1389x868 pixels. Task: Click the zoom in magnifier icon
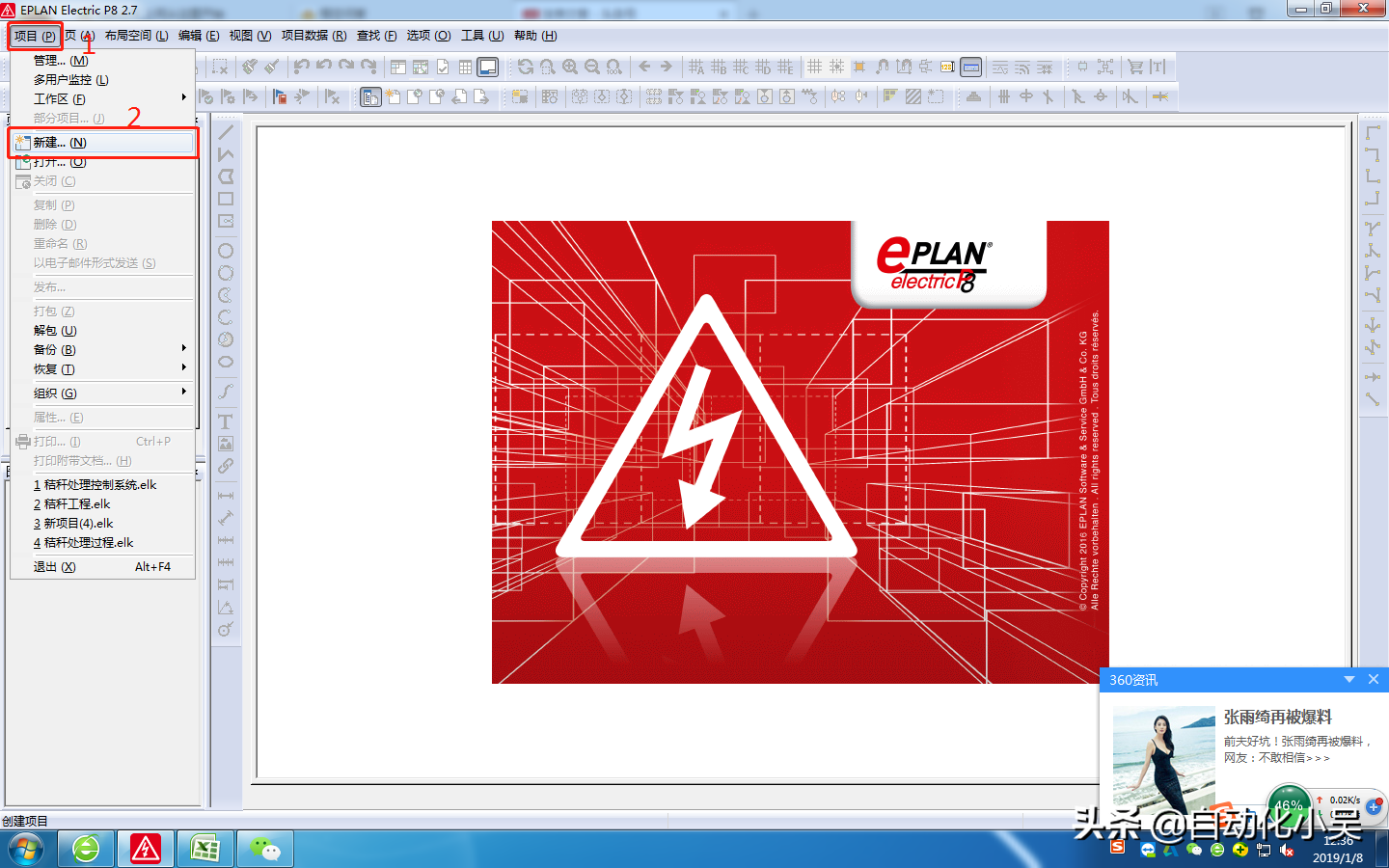(x=570, y=67)
